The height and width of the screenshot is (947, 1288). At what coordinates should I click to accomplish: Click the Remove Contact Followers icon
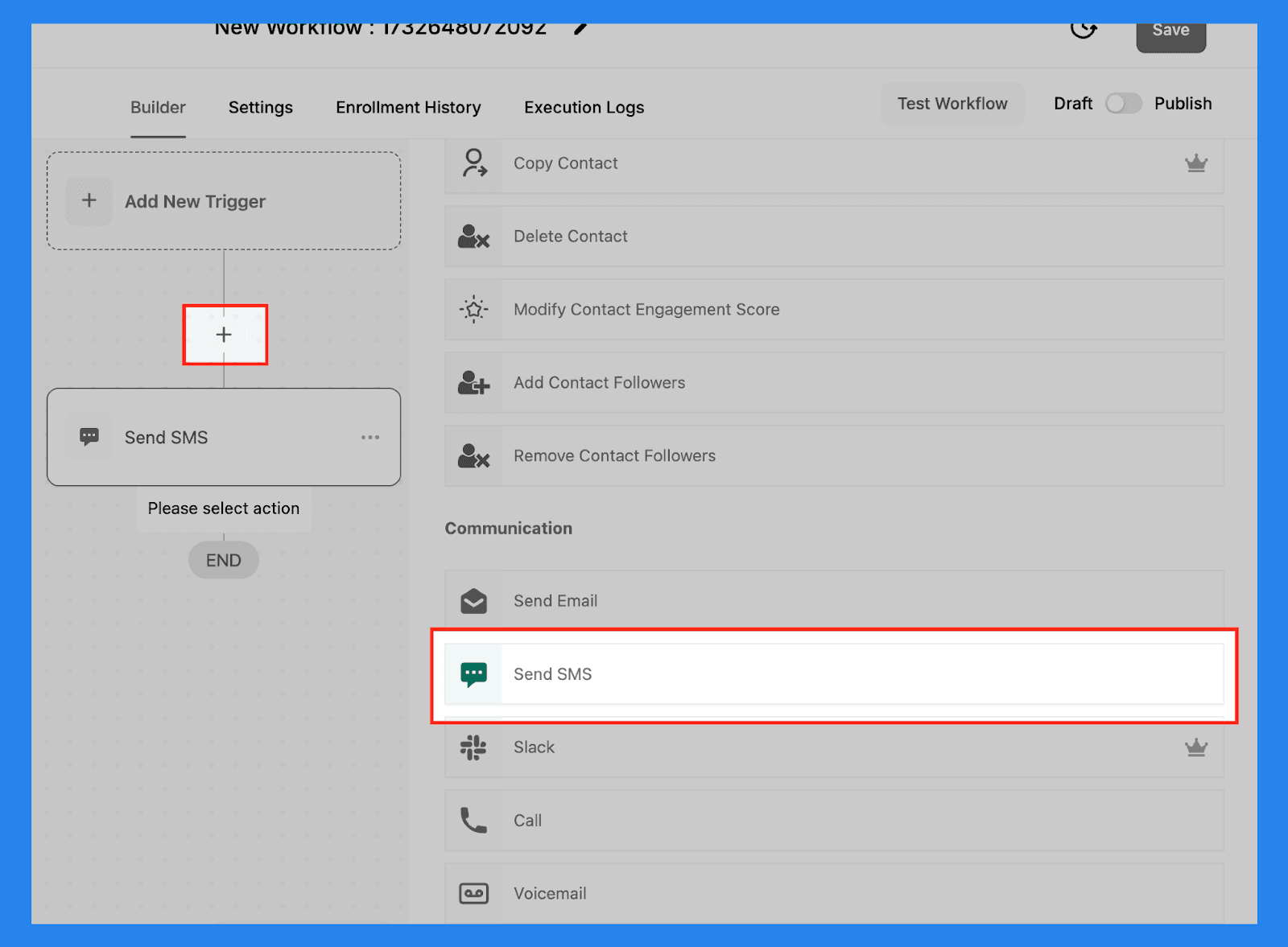(474, 456)
